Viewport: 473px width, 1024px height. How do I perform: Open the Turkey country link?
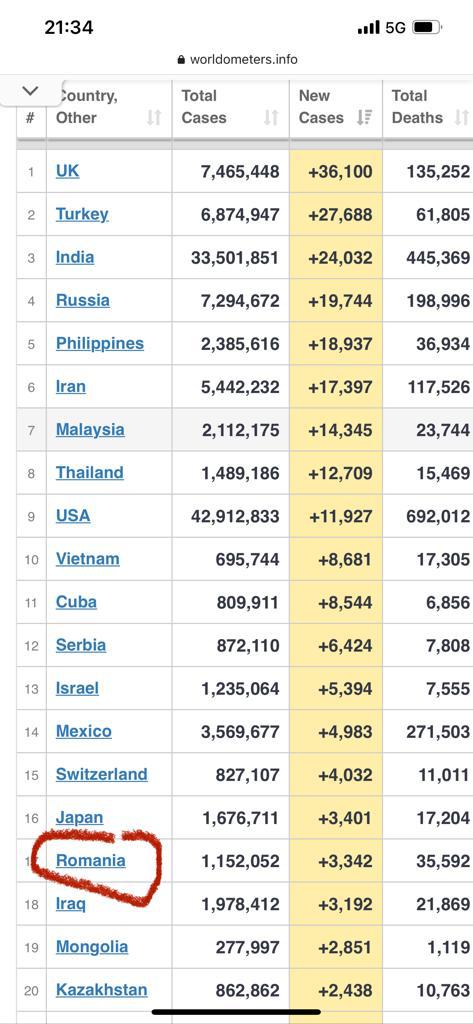tap(82, 214)
